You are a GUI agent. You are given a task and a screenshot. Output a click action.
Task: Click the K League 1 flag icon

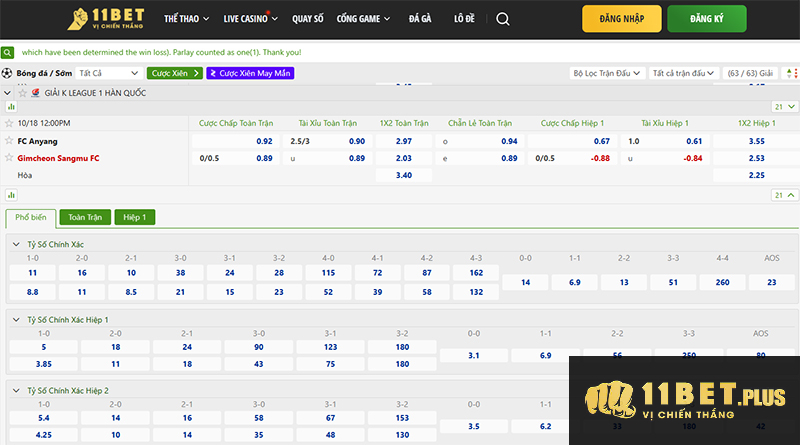tap(36, 92)
